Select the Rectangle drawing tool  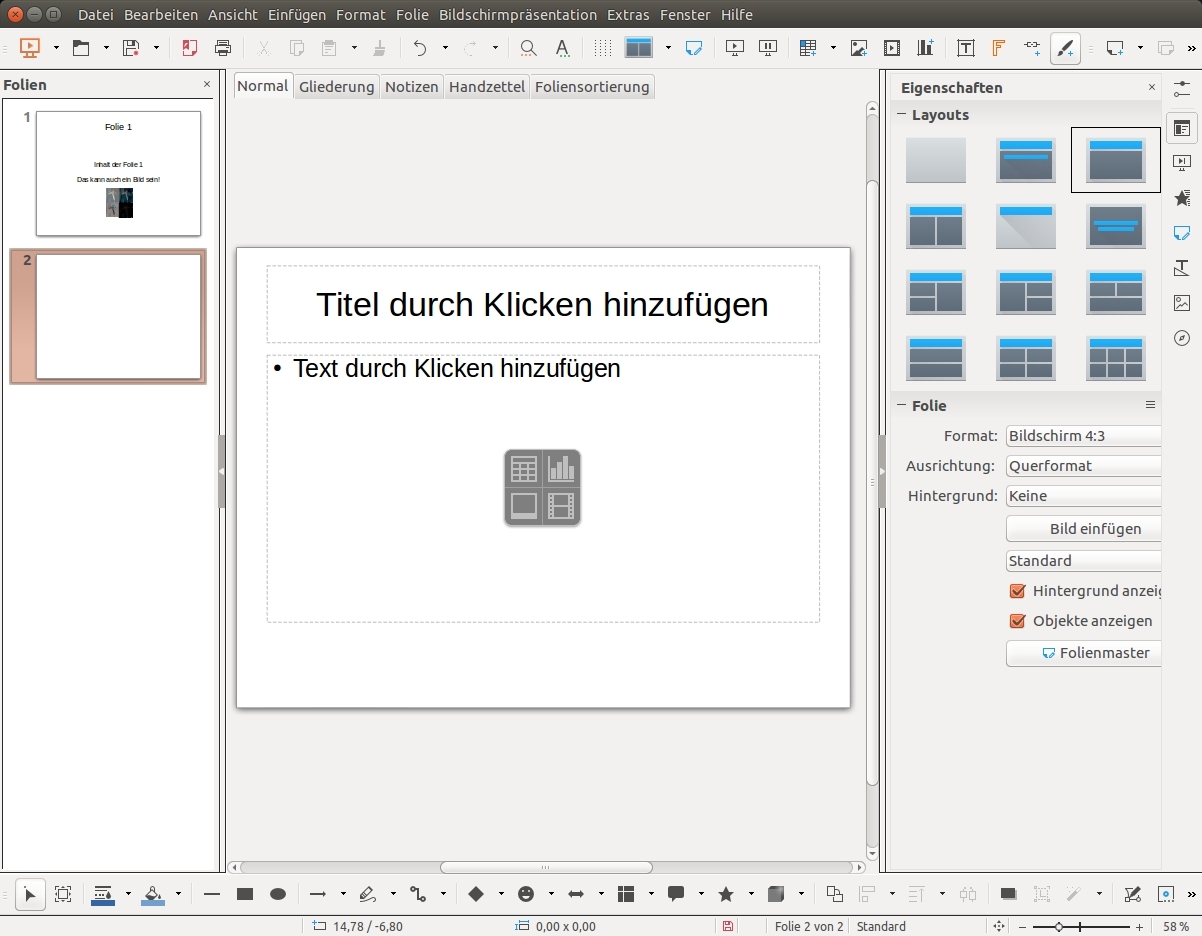coord(244,894)
